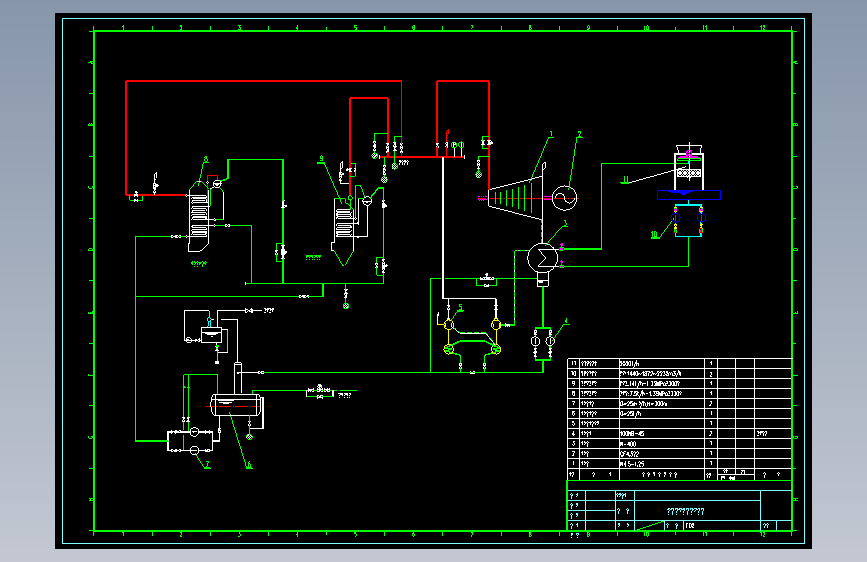Click the cyan title block drawing name

(685, 511)
